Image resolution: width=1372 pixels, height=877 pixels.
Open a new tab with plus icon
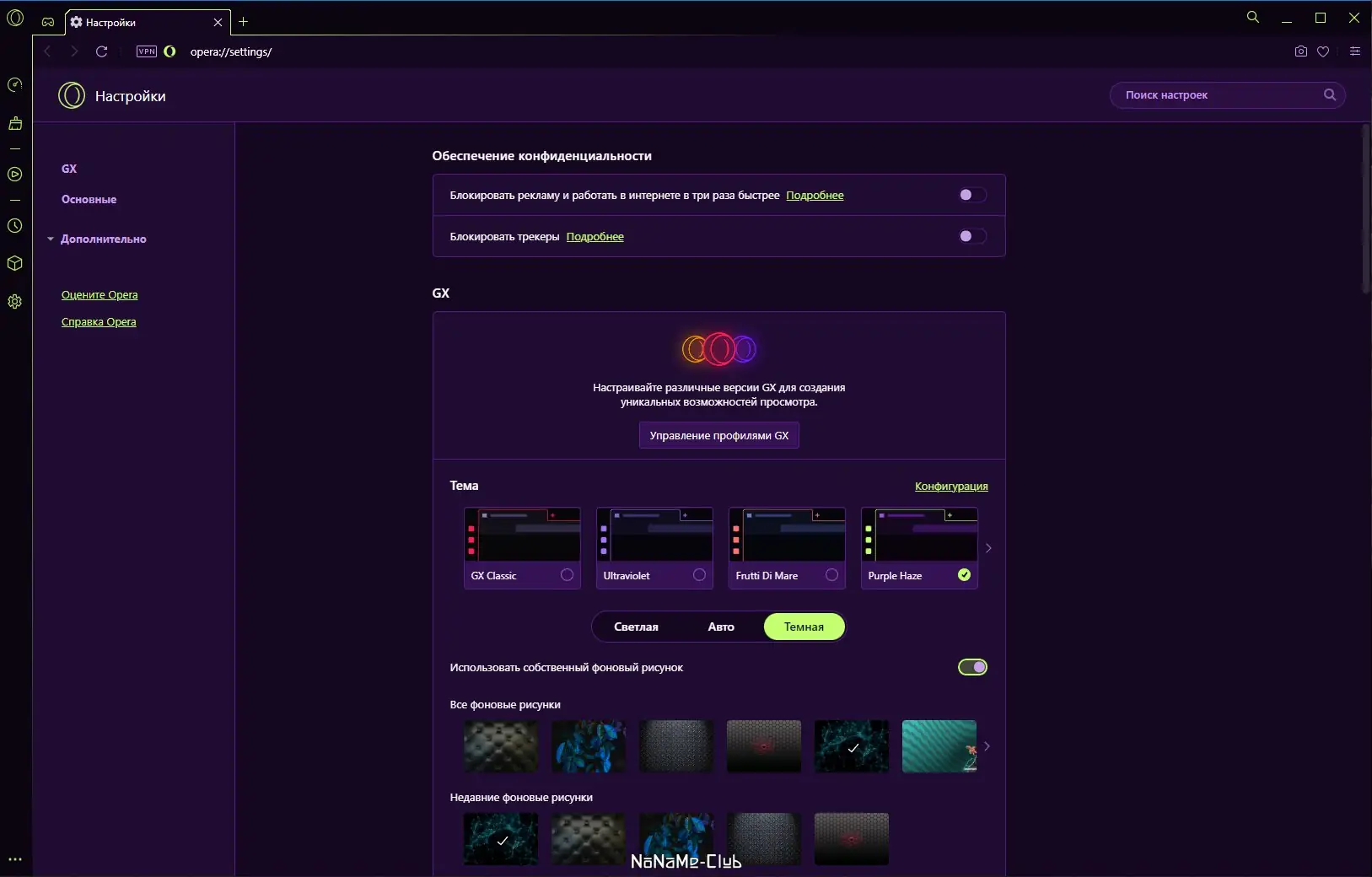click(x=244, y=22)
